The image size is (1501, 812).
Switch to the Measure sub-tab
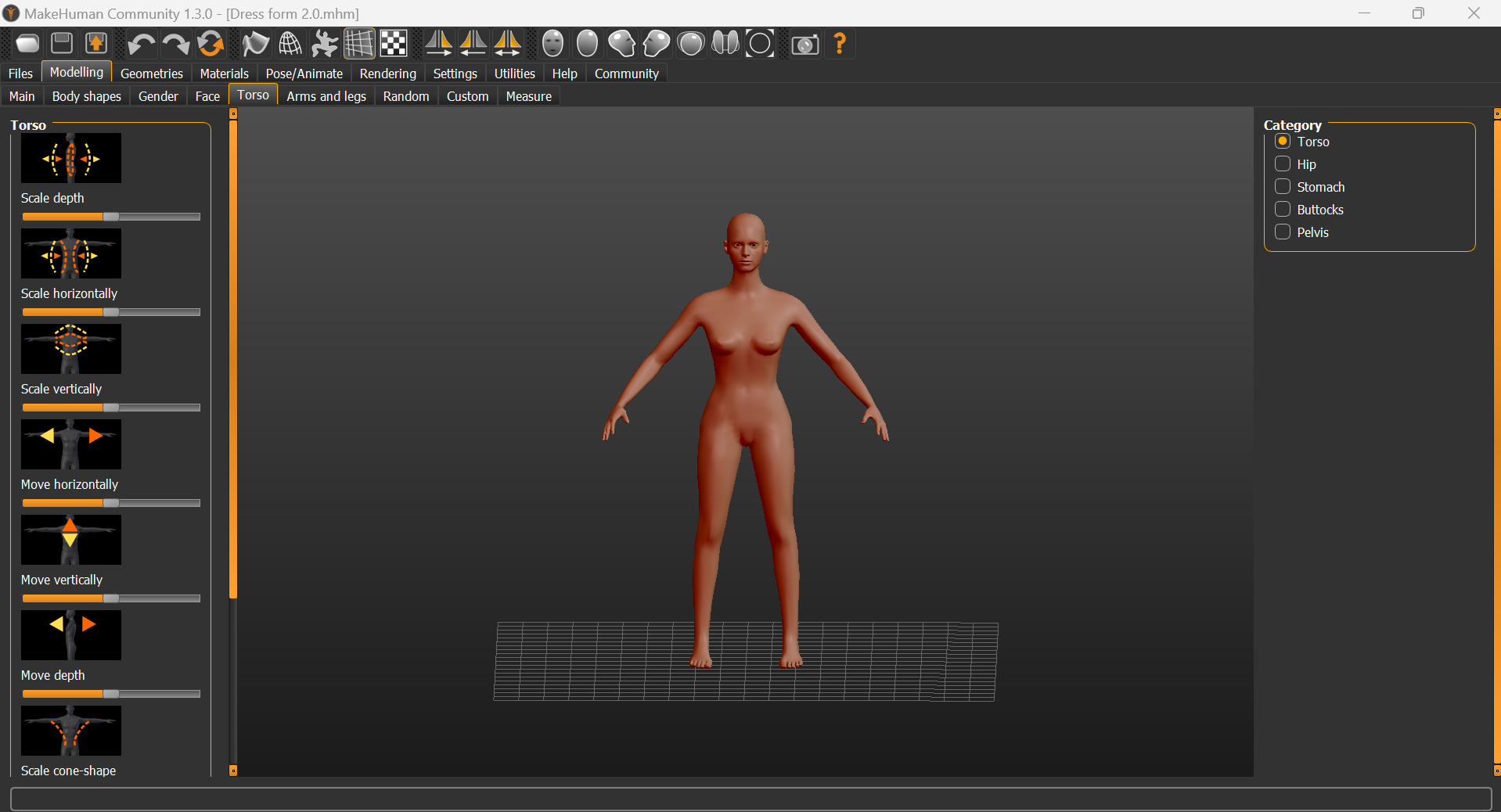click(x=529, y=96)
